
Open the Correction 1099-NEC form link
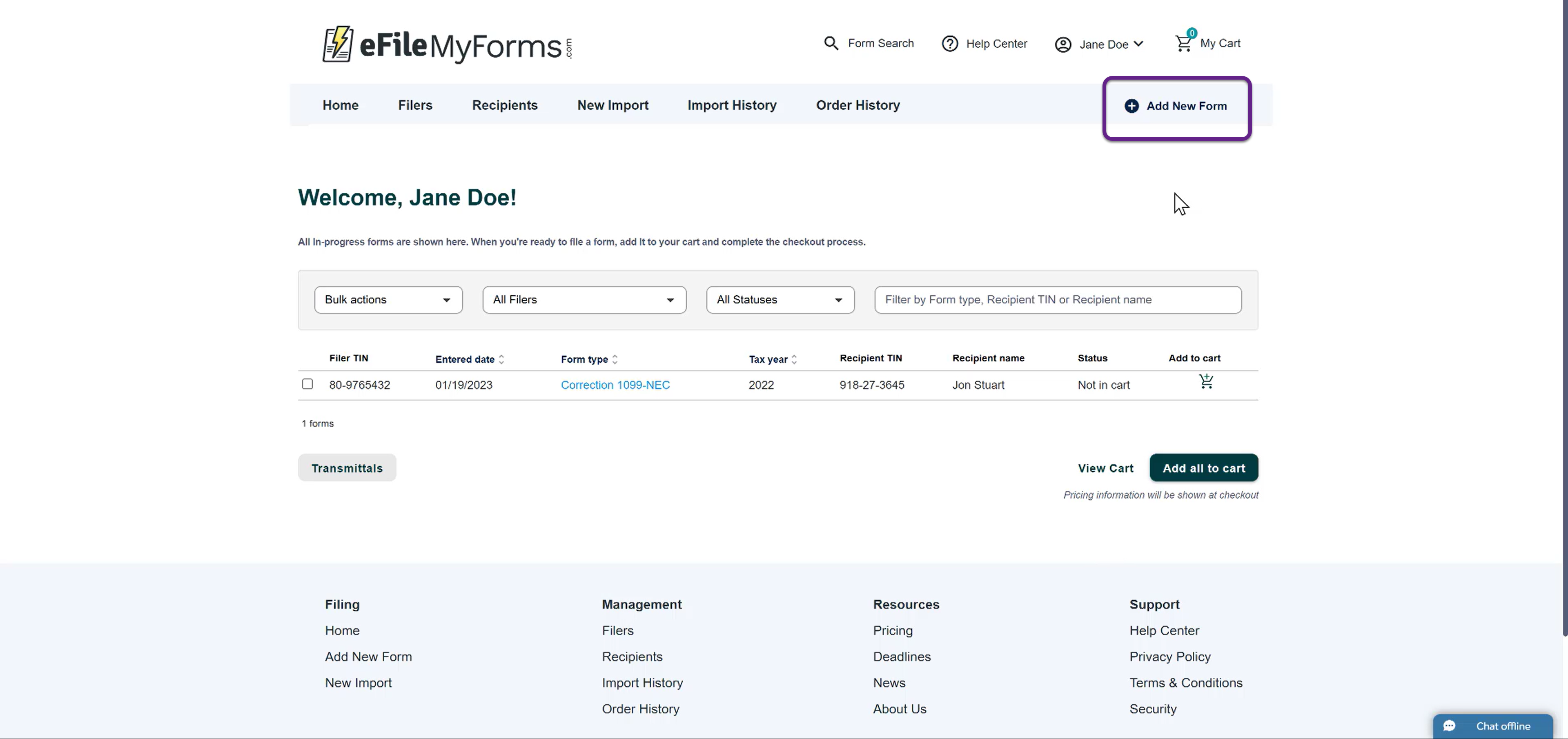point(615,385)
